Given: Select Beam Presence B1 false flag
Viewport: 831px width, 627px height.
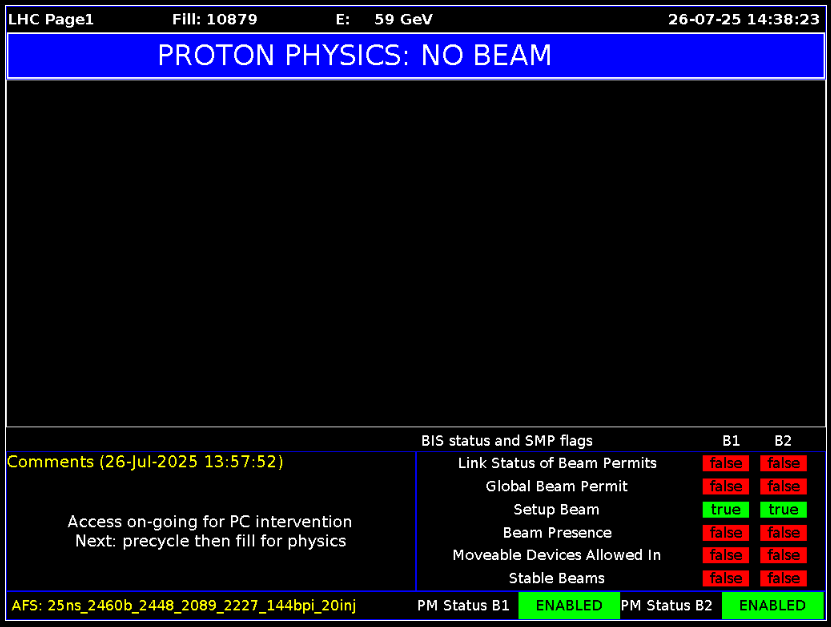Looking at the screenshot, I should [726, 533].
